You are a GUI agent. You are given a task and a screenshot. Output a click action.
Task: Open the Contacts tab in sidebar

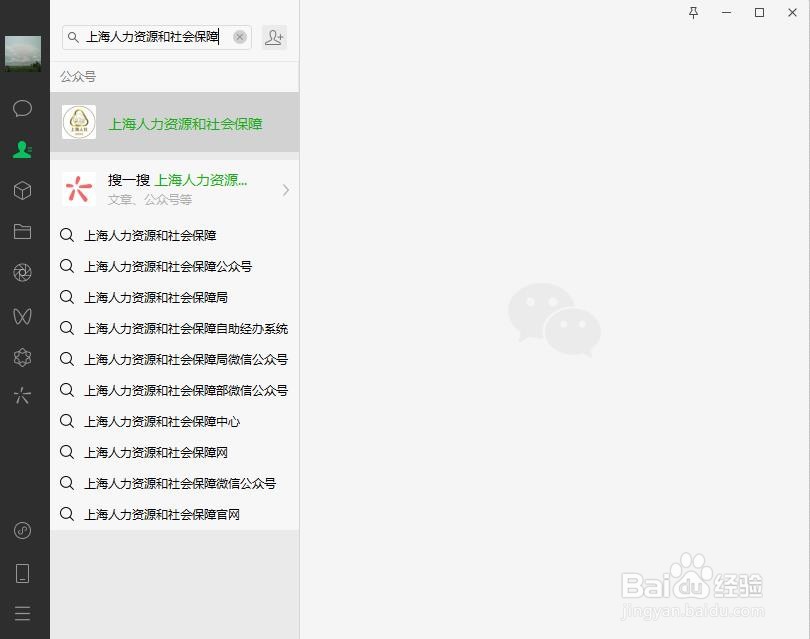[22, 149]
